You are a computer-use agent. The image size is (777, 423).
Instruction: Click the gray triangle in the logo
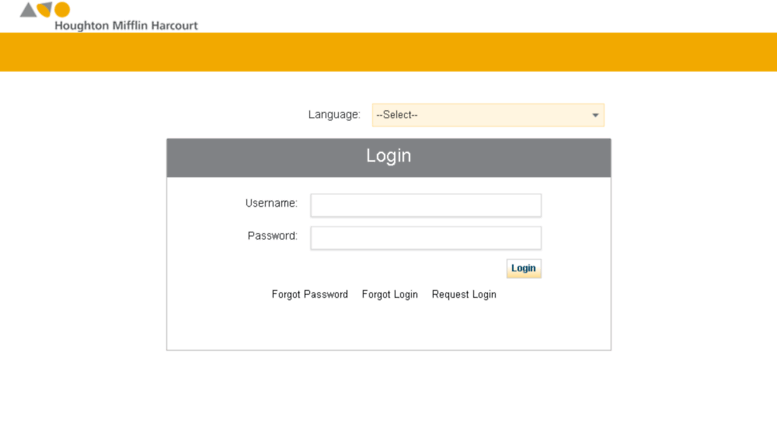[x=28, y=10]
